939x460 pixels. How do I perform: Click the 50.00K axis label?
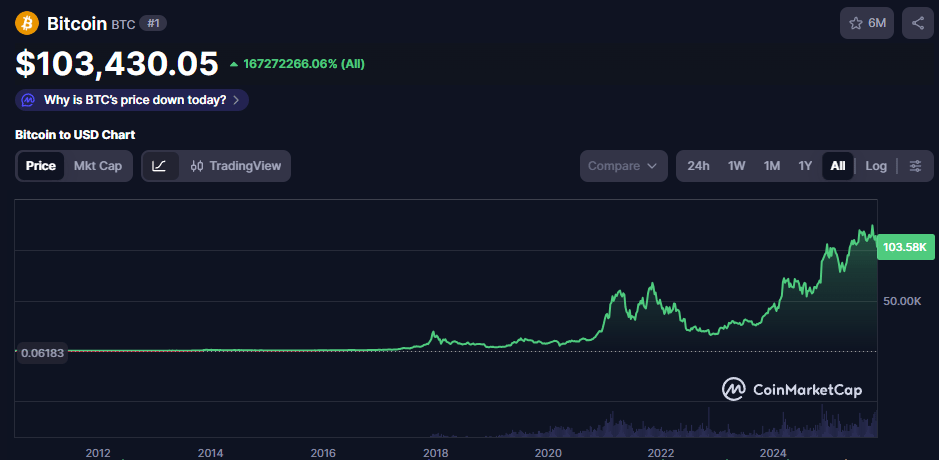902,301
